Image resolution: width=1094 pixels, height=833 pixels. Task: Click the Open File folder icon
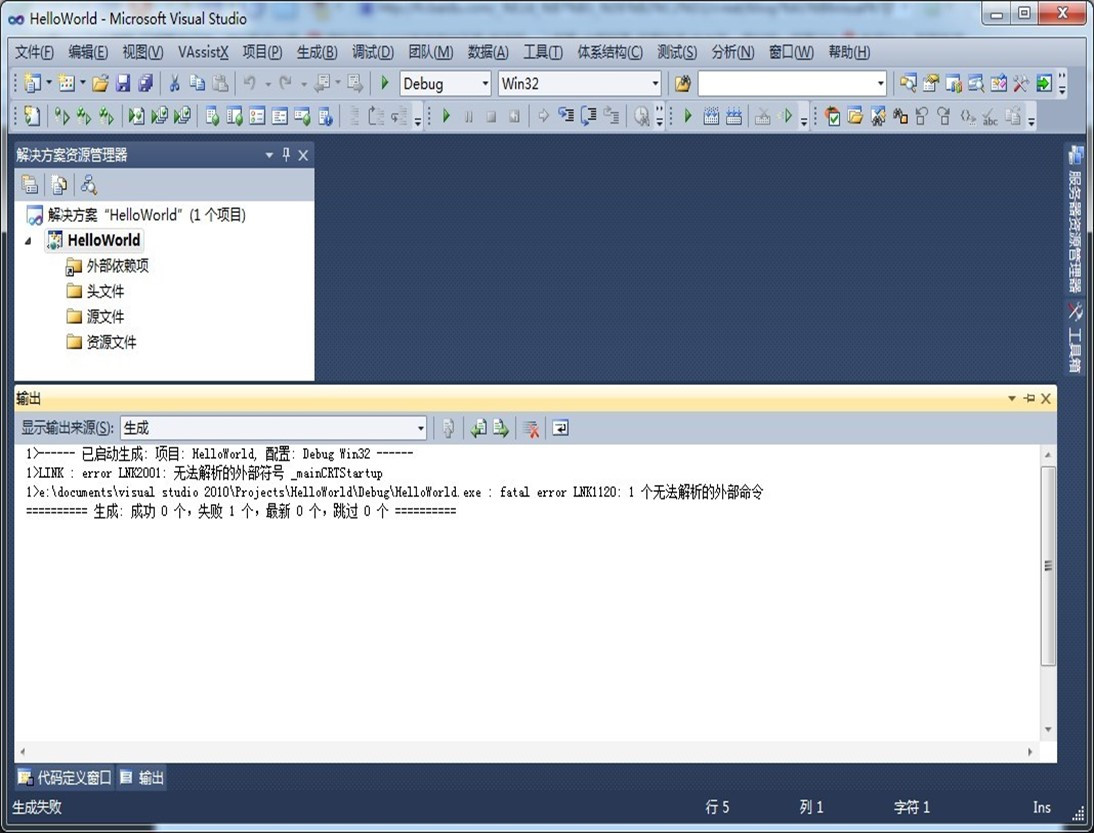100,84
